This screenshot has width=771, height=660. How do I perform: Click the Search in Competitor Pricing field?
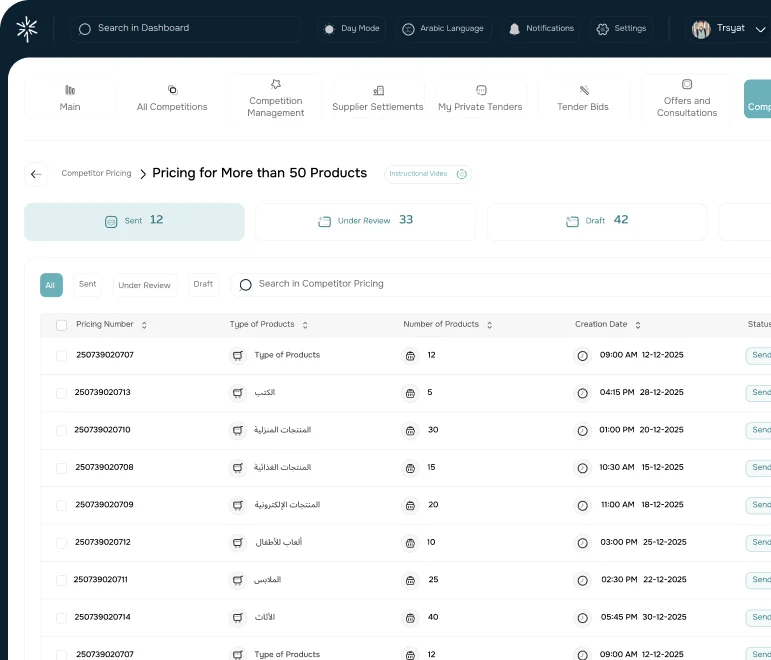500,284
